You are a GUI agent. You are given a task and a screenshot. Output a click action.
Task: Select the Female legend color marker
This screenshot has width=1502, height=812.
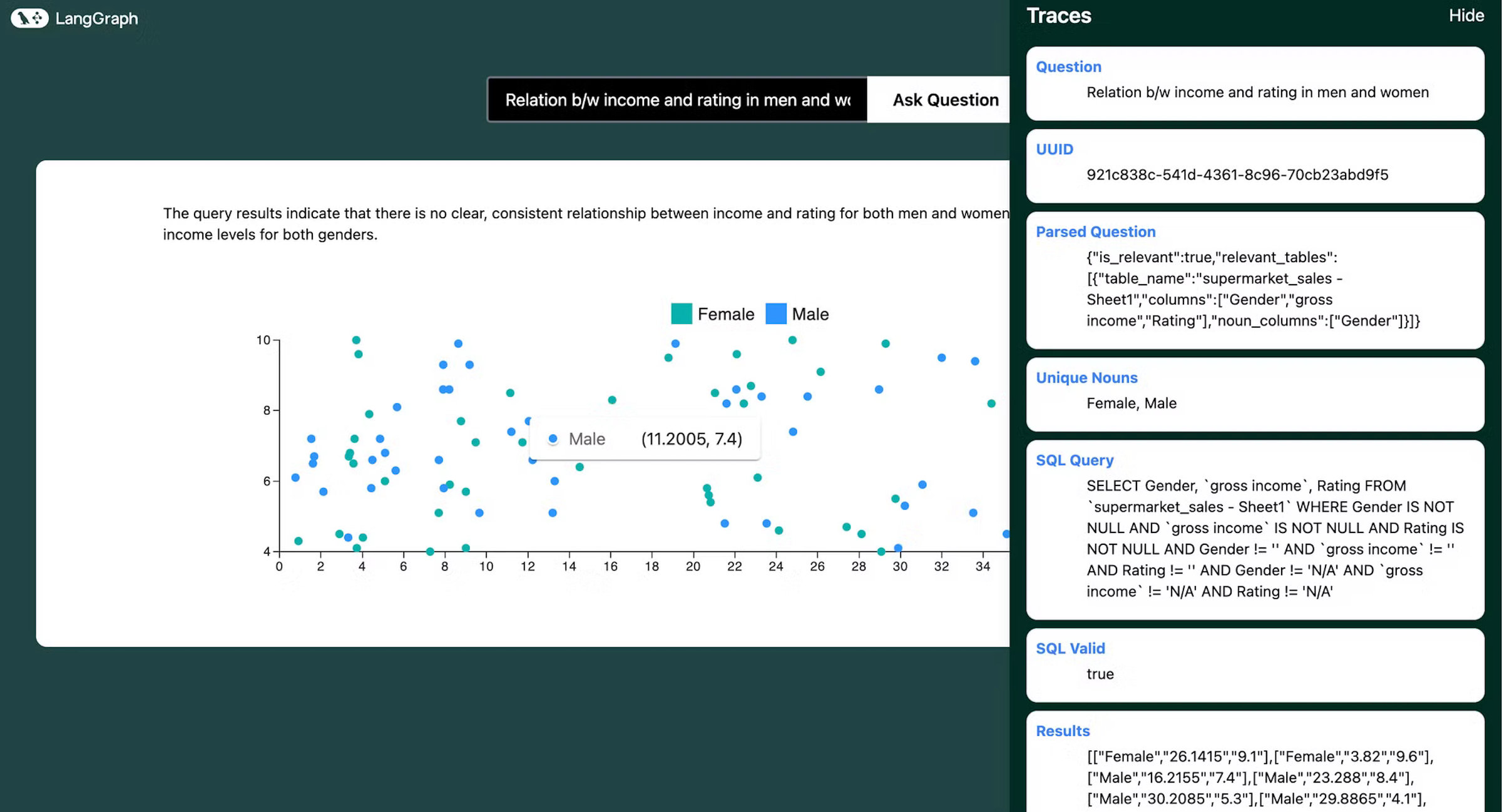pyautogui.click(x=682, y=313)
